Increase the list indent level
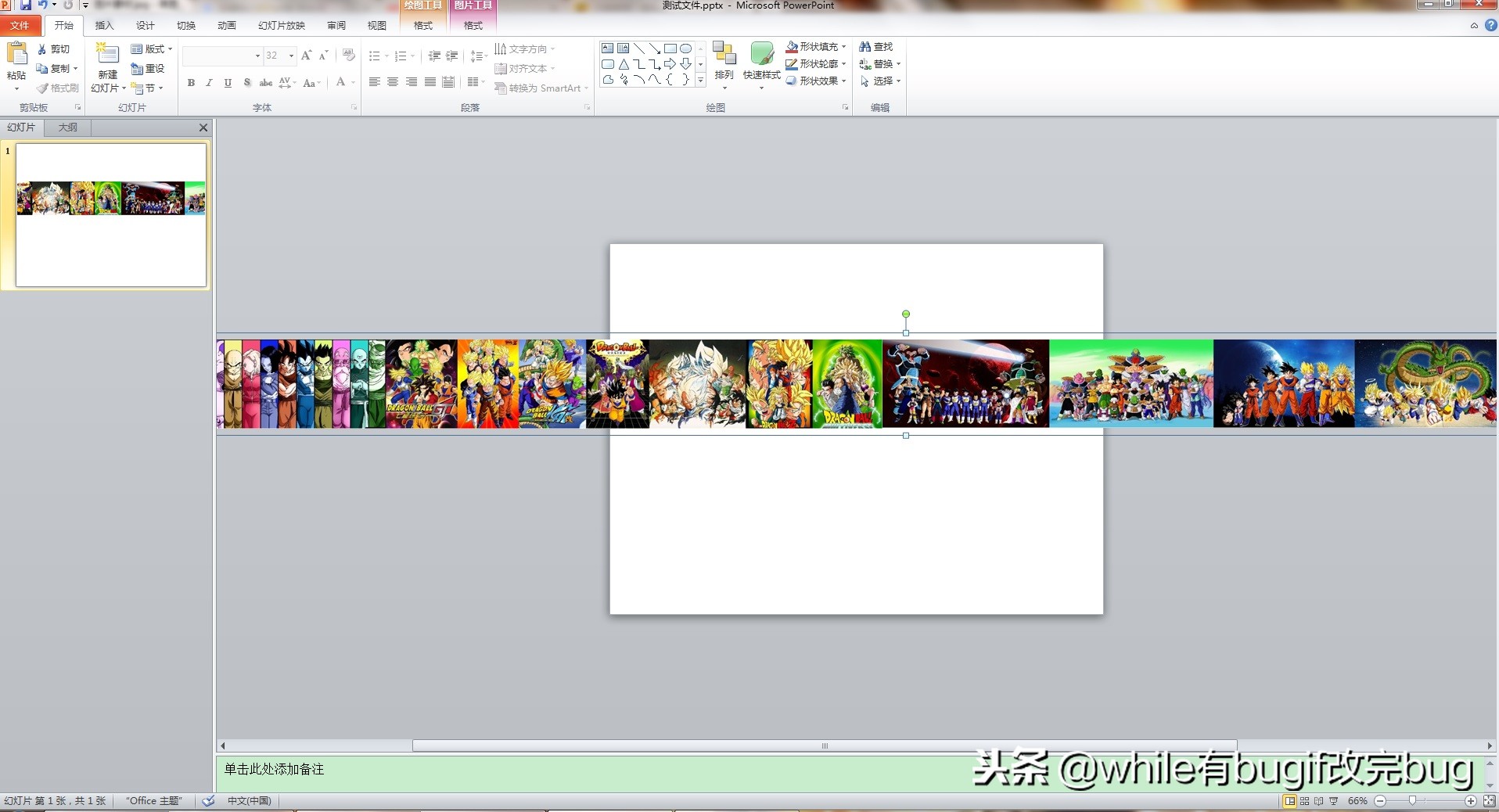The height and width of the screenshot is (812, 1499). pos(452,56)
